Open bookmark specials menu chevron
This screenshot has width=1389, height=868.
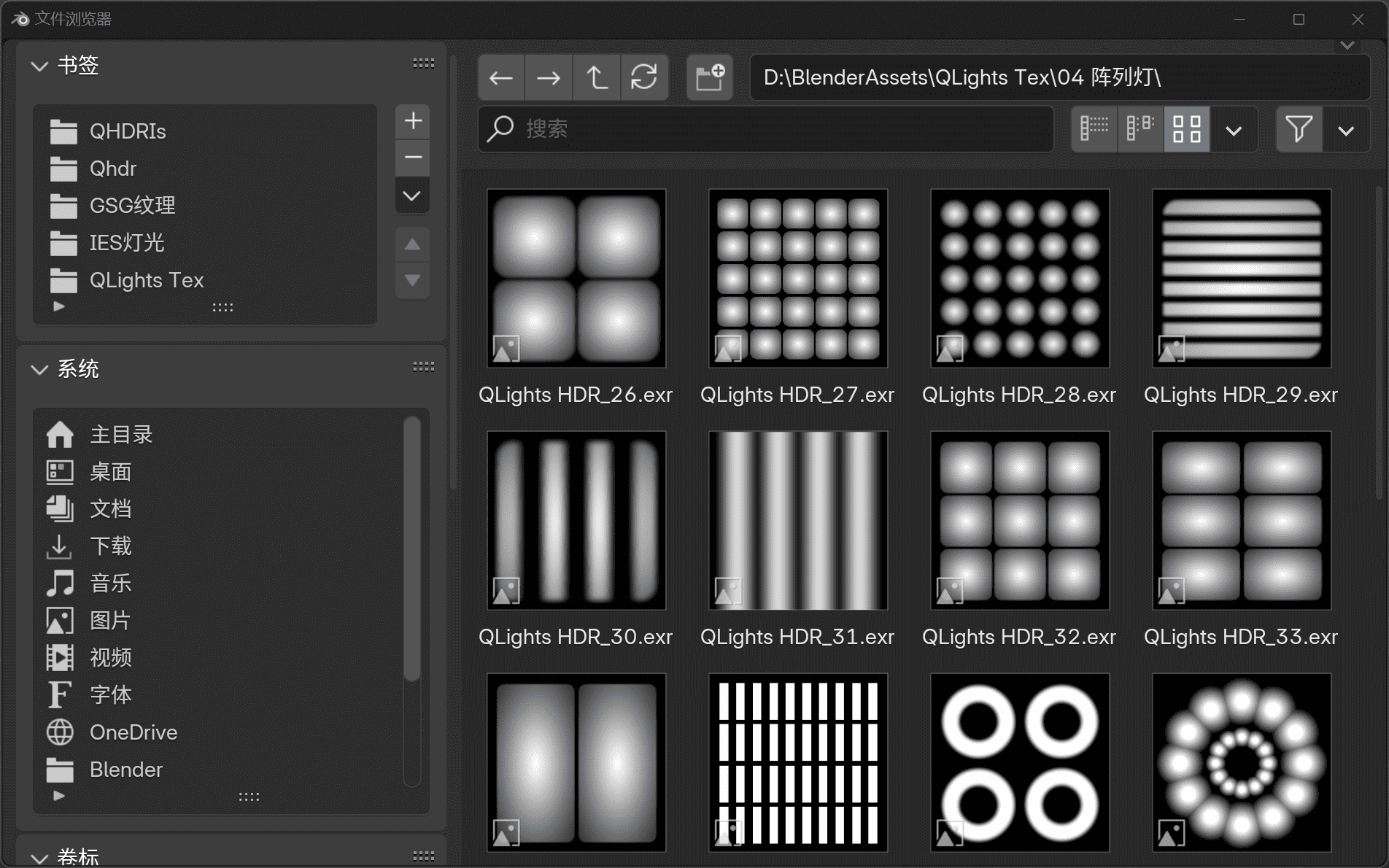412,195
